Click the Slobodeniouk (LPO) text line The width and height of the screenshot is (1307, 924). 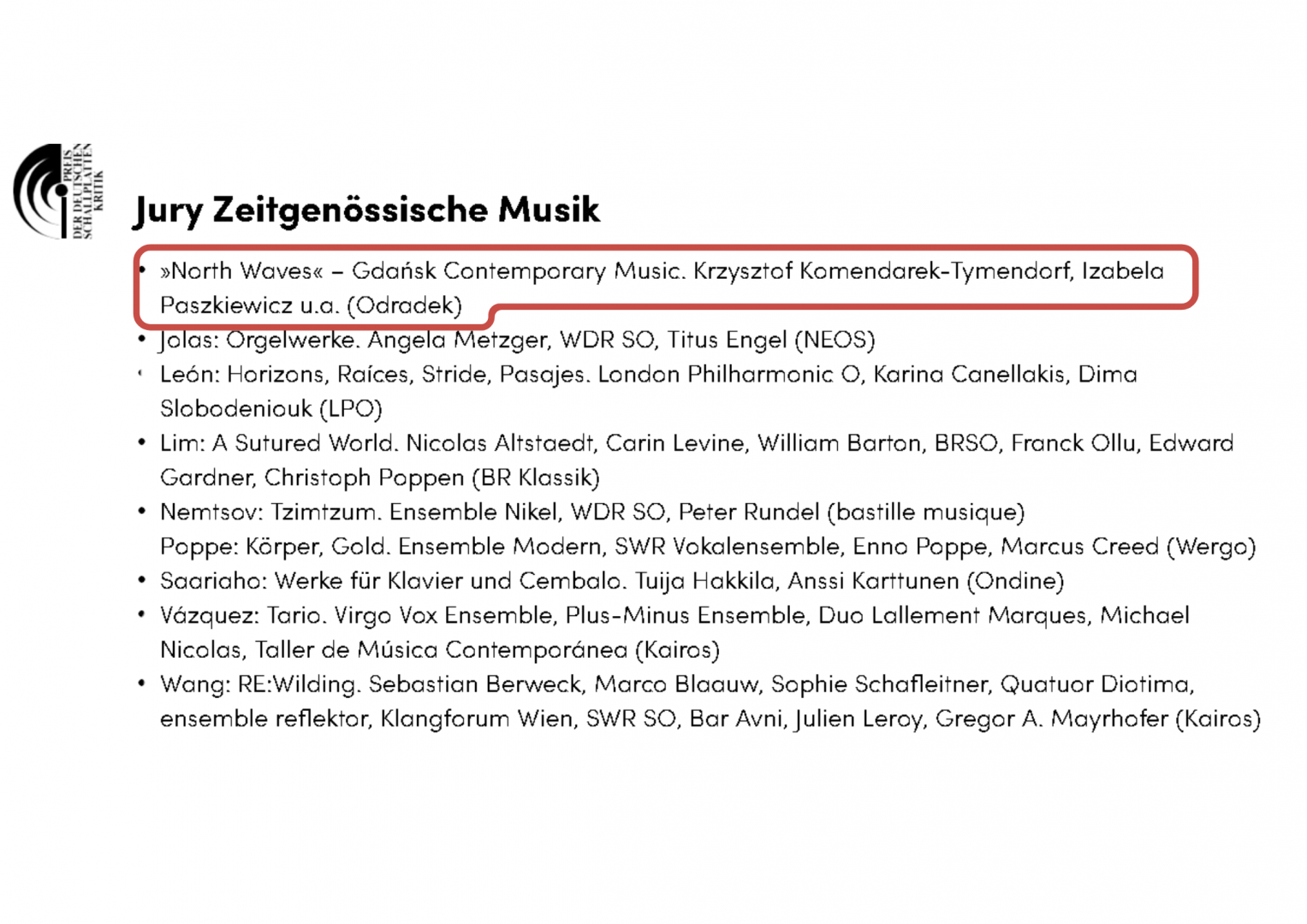click(x=270, y=409)
